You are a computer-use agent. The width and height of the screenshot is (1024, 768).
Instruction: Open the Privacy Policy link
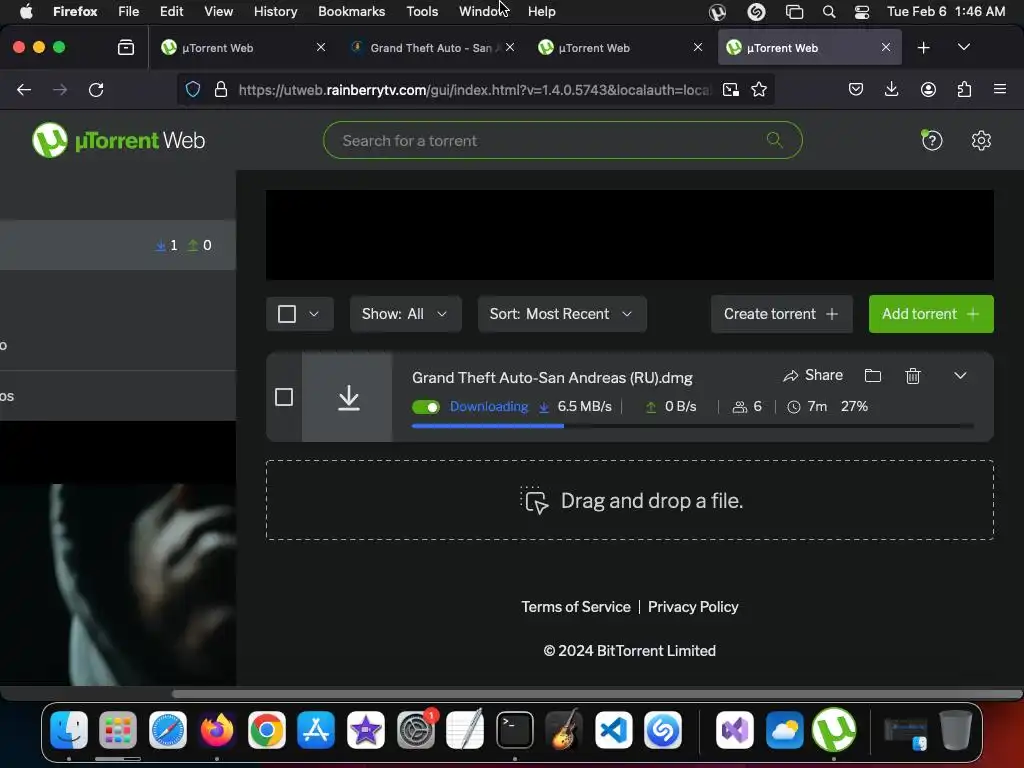click(x=693, y=607)
